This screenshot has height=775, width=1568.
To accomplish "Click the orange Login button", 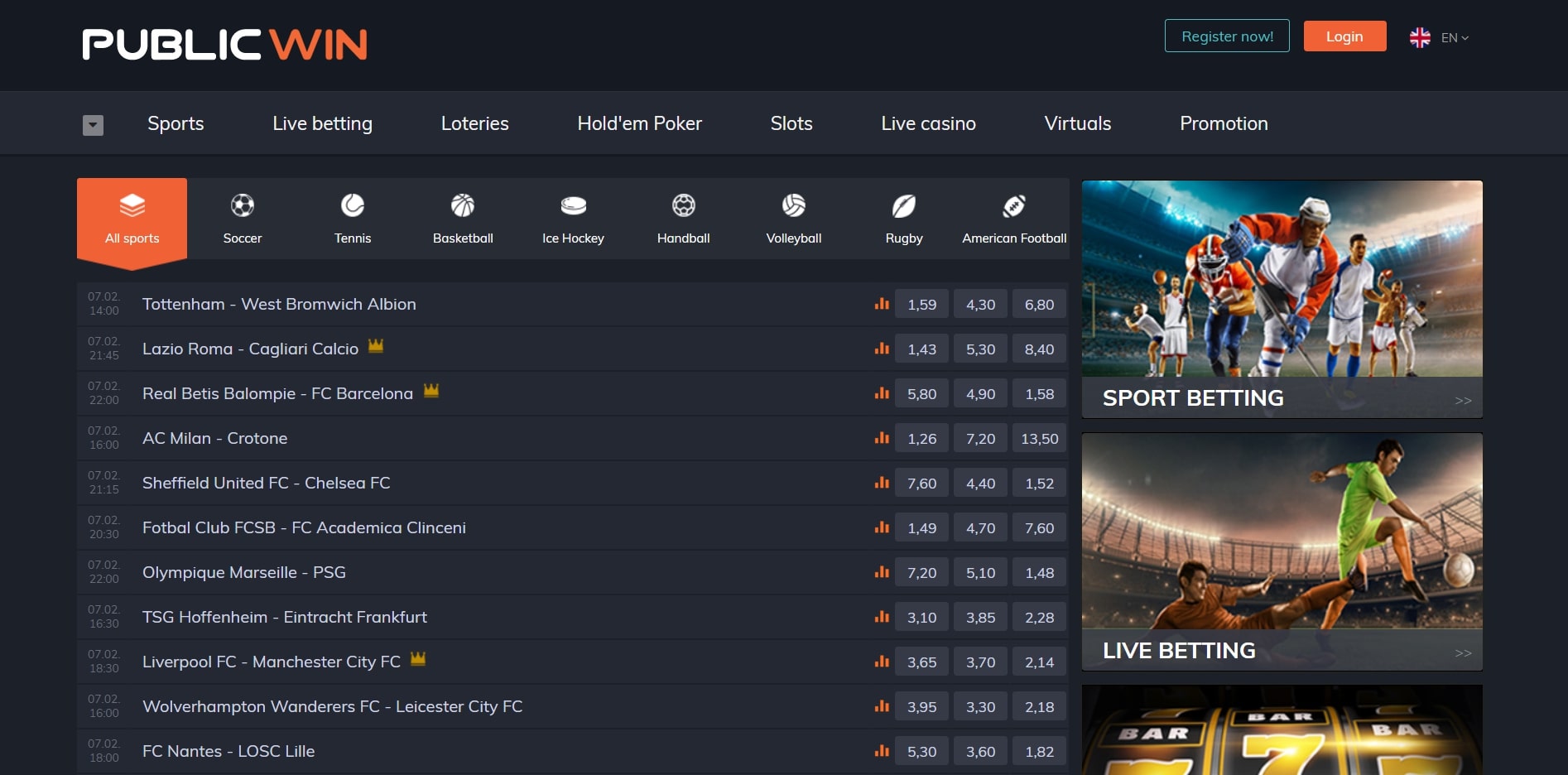I will pyautogui.click(x=1344, y=36).
